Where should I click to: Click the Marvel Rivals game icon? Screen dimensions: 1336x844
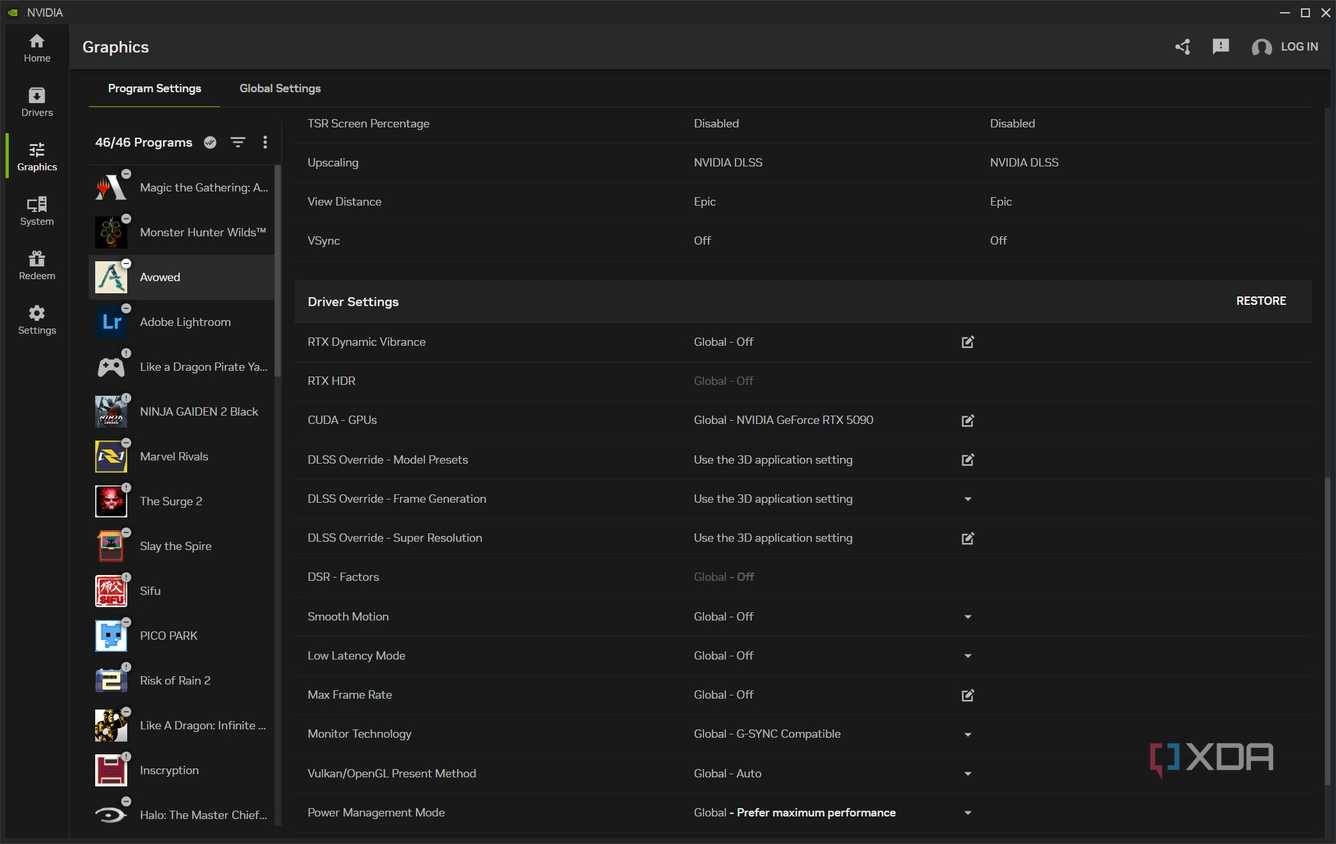(111, 456)
